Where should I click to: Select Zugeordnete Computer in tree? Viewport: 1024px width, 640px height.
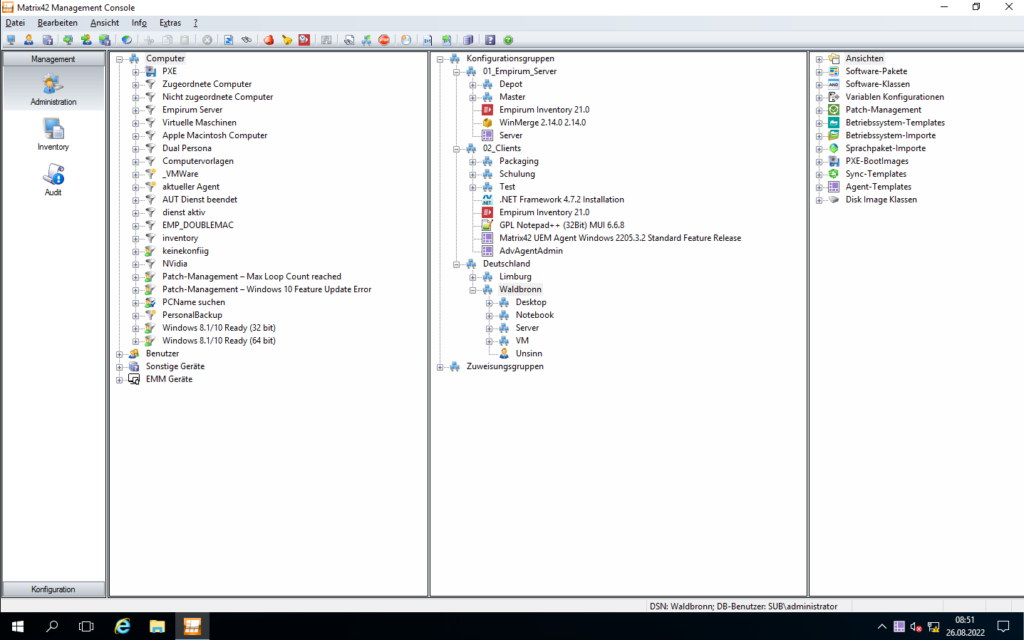pos(206,84)
